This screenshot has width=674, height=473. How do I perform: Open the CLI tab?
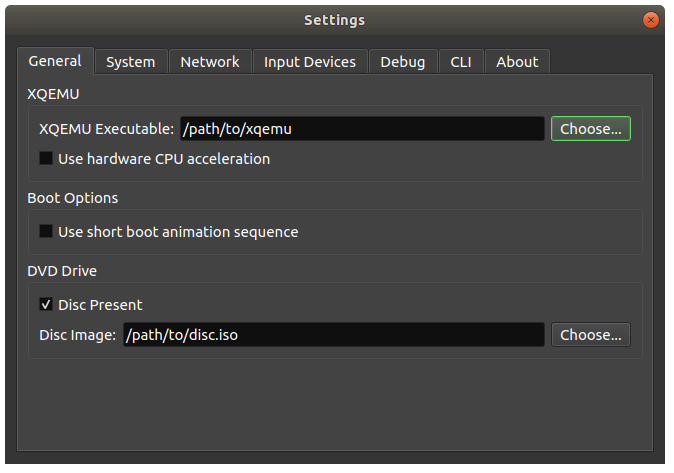[461, 62]
